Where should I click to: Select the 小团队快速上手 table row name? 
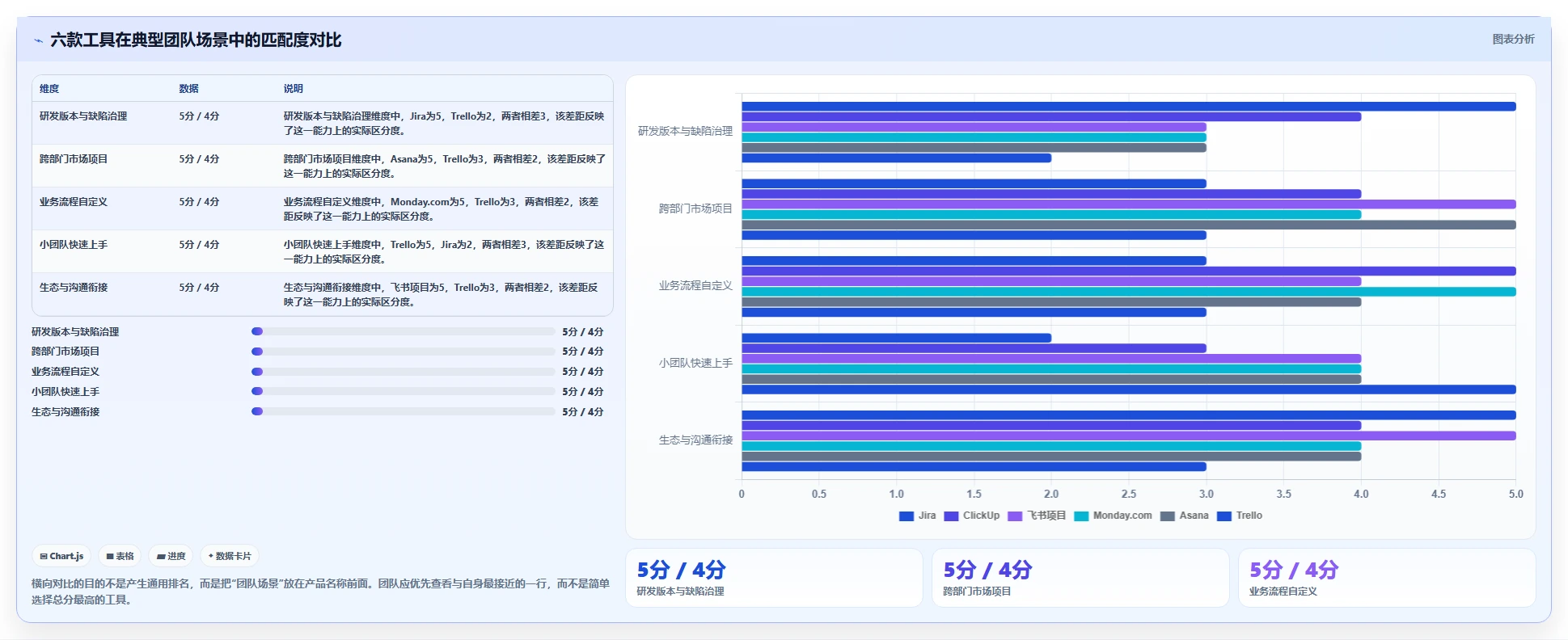(74, 245)
